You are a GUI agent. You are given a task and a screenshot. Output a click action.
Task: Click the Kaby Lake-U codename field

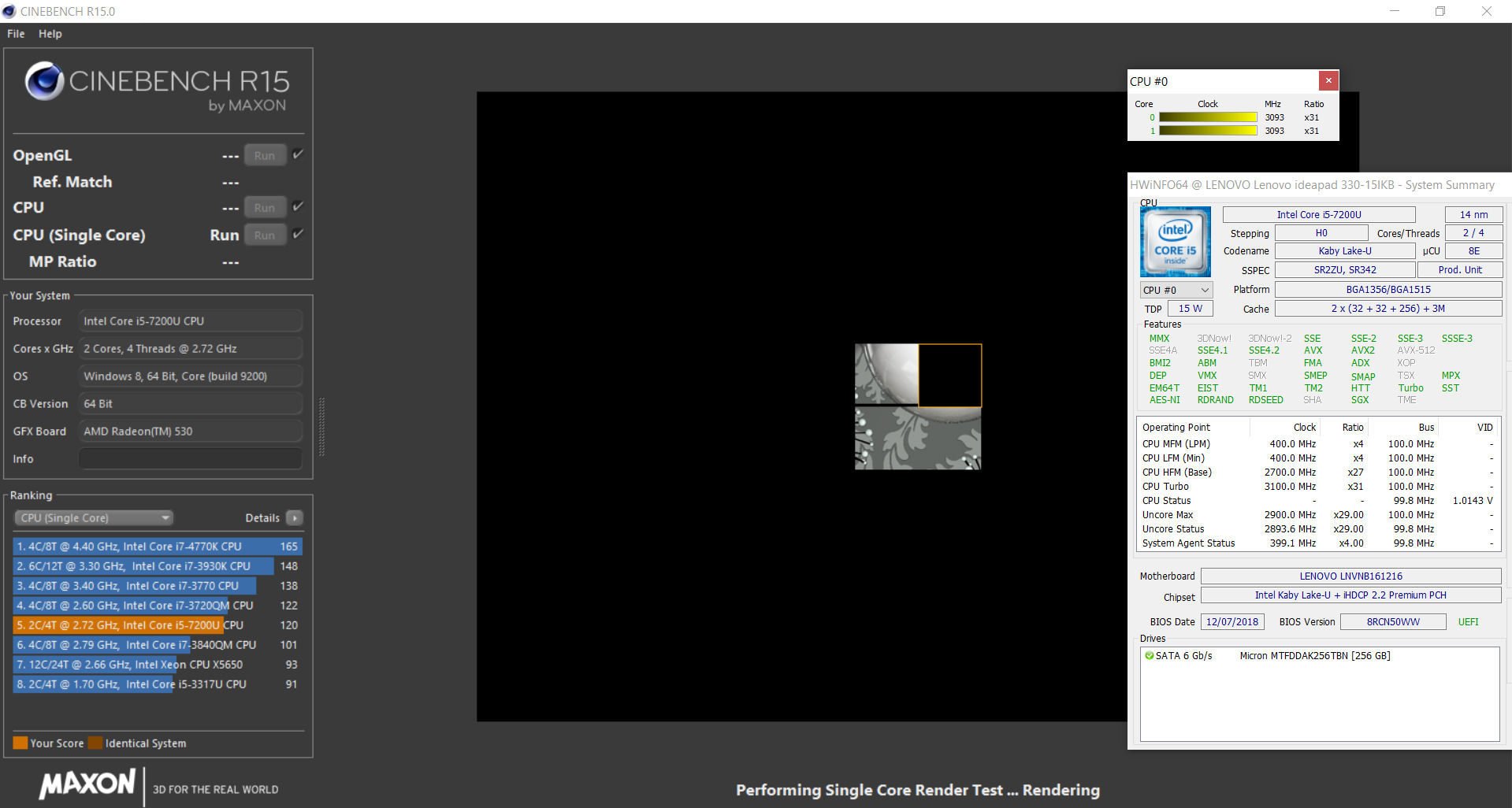point(1345,250)
